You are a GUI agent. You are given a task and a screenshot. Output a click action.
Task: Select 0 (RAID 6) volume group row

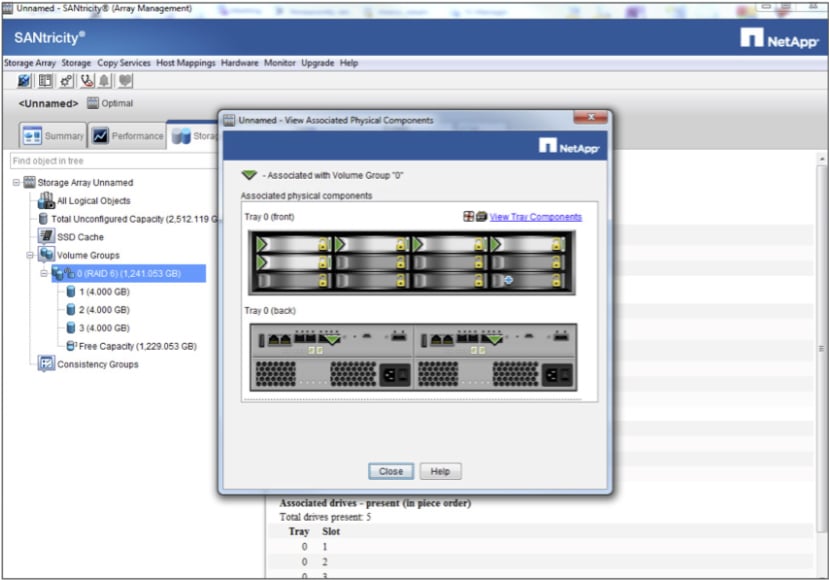point(128,273)
